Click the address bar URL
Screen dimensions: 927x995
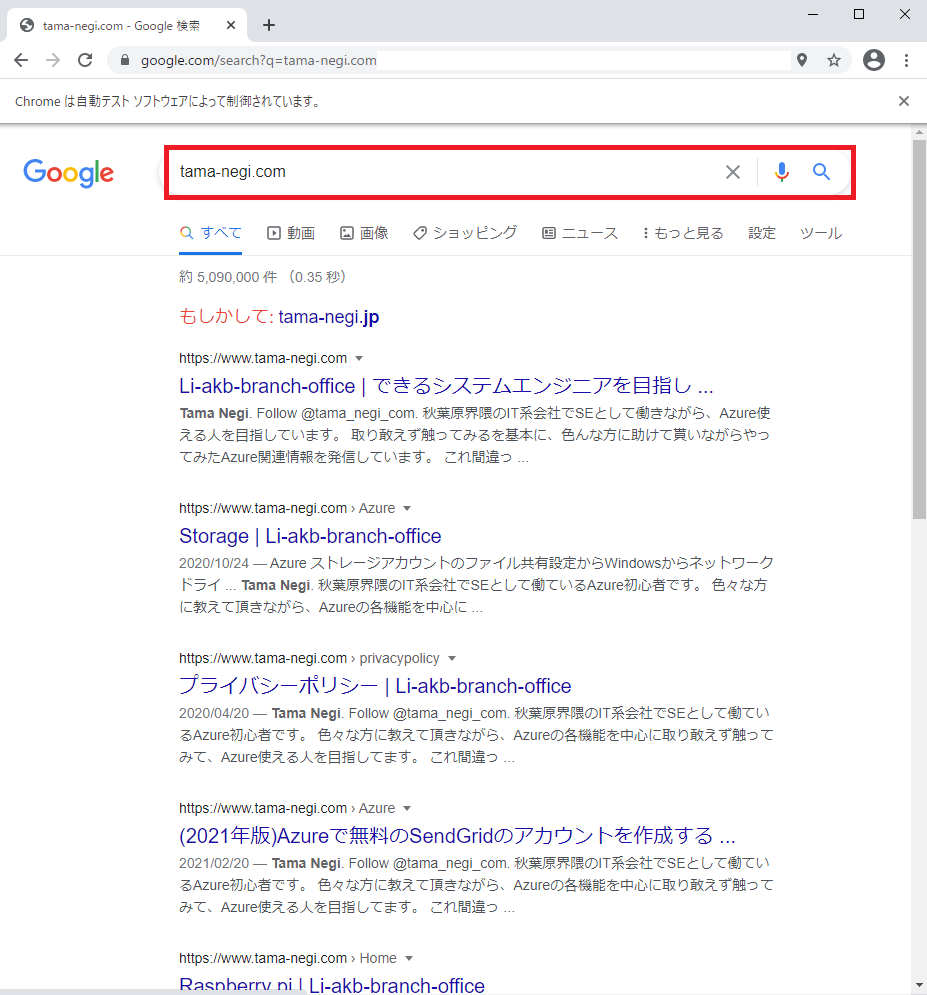pyautogui.click(x=258, y=60)
